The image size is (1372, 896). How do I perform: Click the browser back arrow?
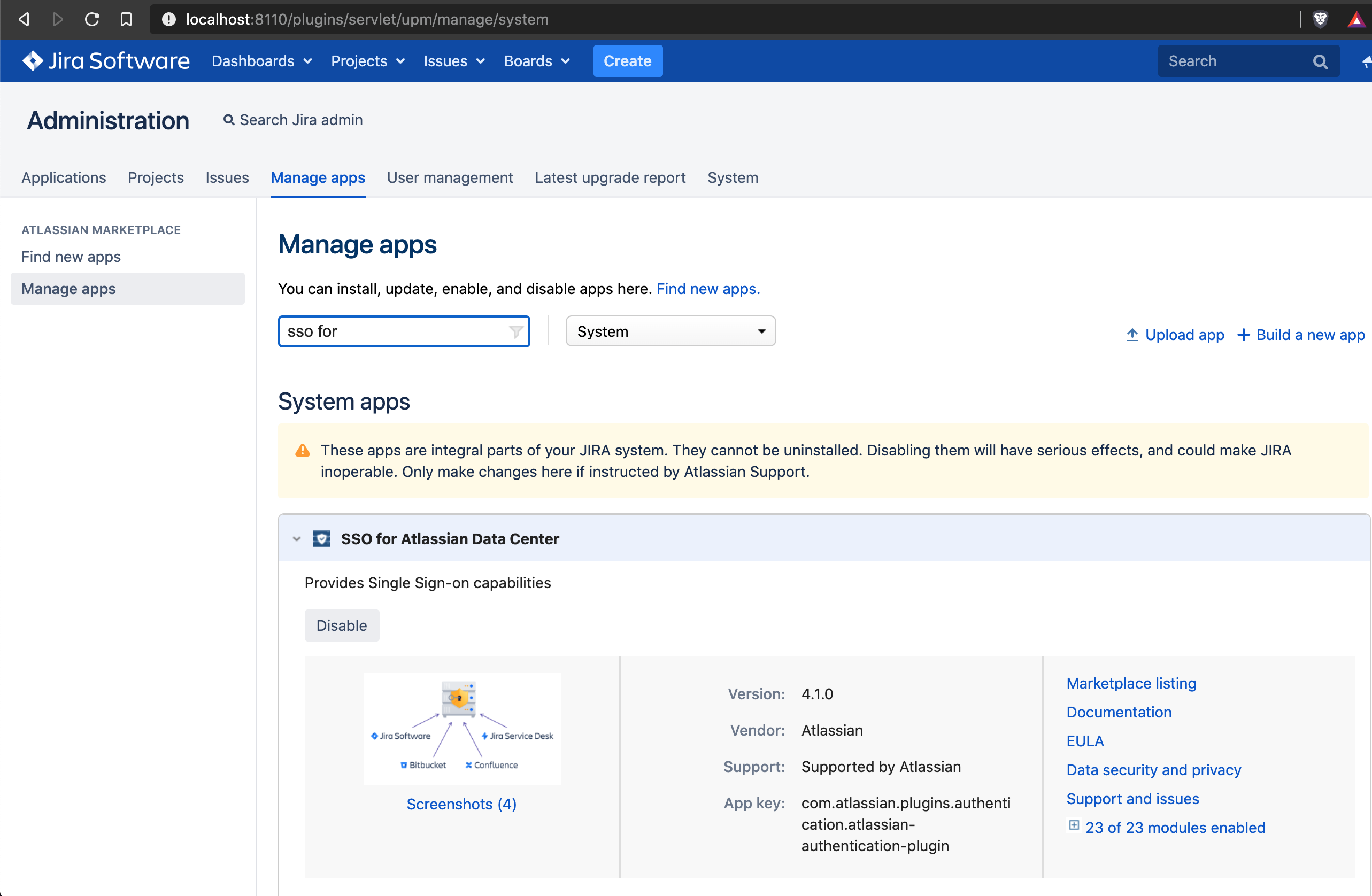[24, 19]
